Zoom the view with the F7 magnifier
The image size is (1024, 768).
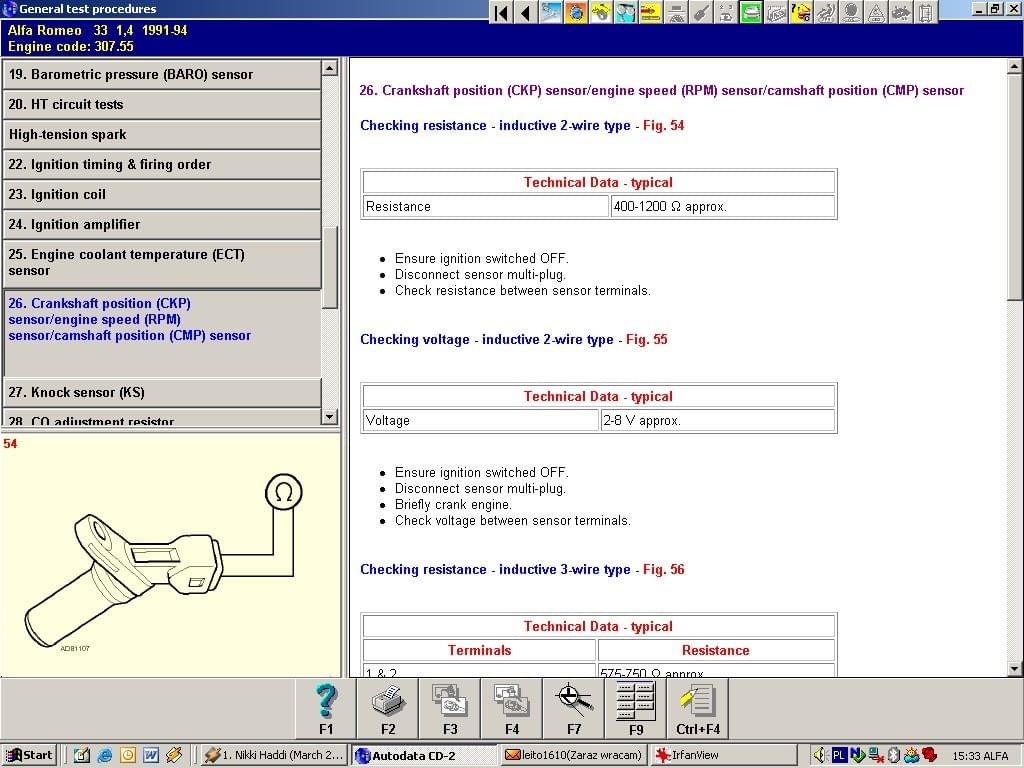(574, 709)
